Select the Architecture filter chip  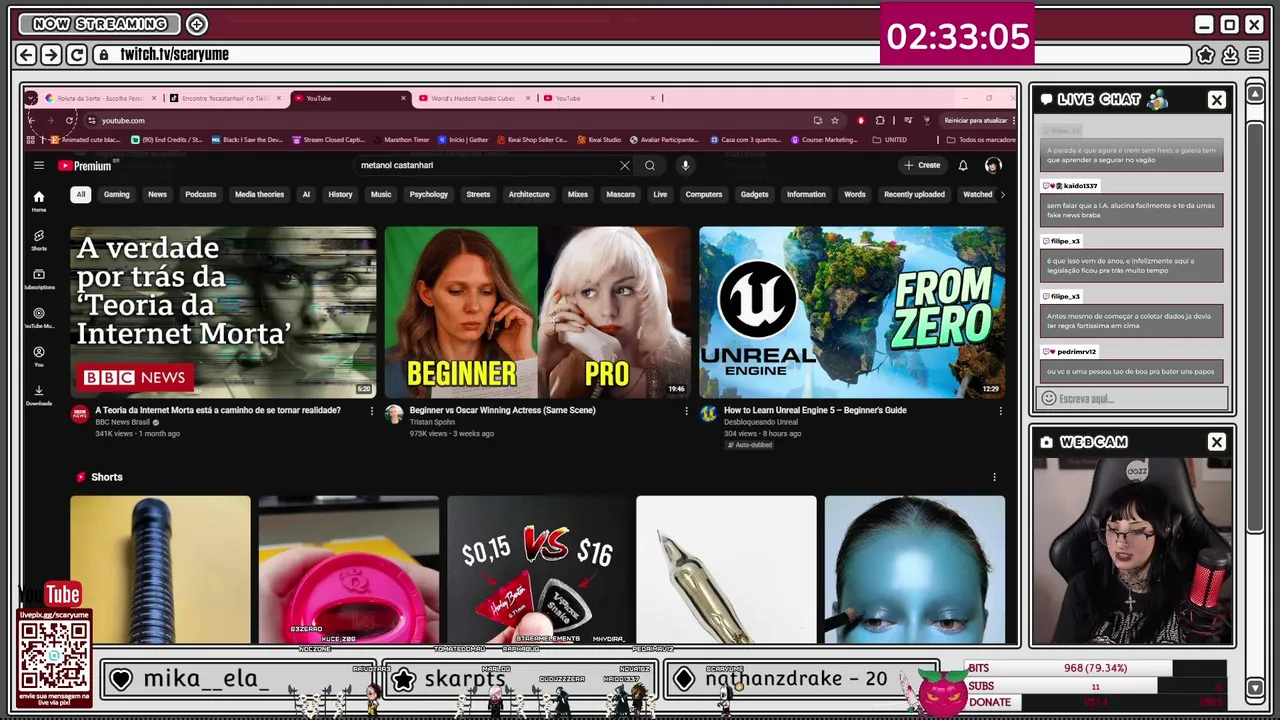coord(529,195)
